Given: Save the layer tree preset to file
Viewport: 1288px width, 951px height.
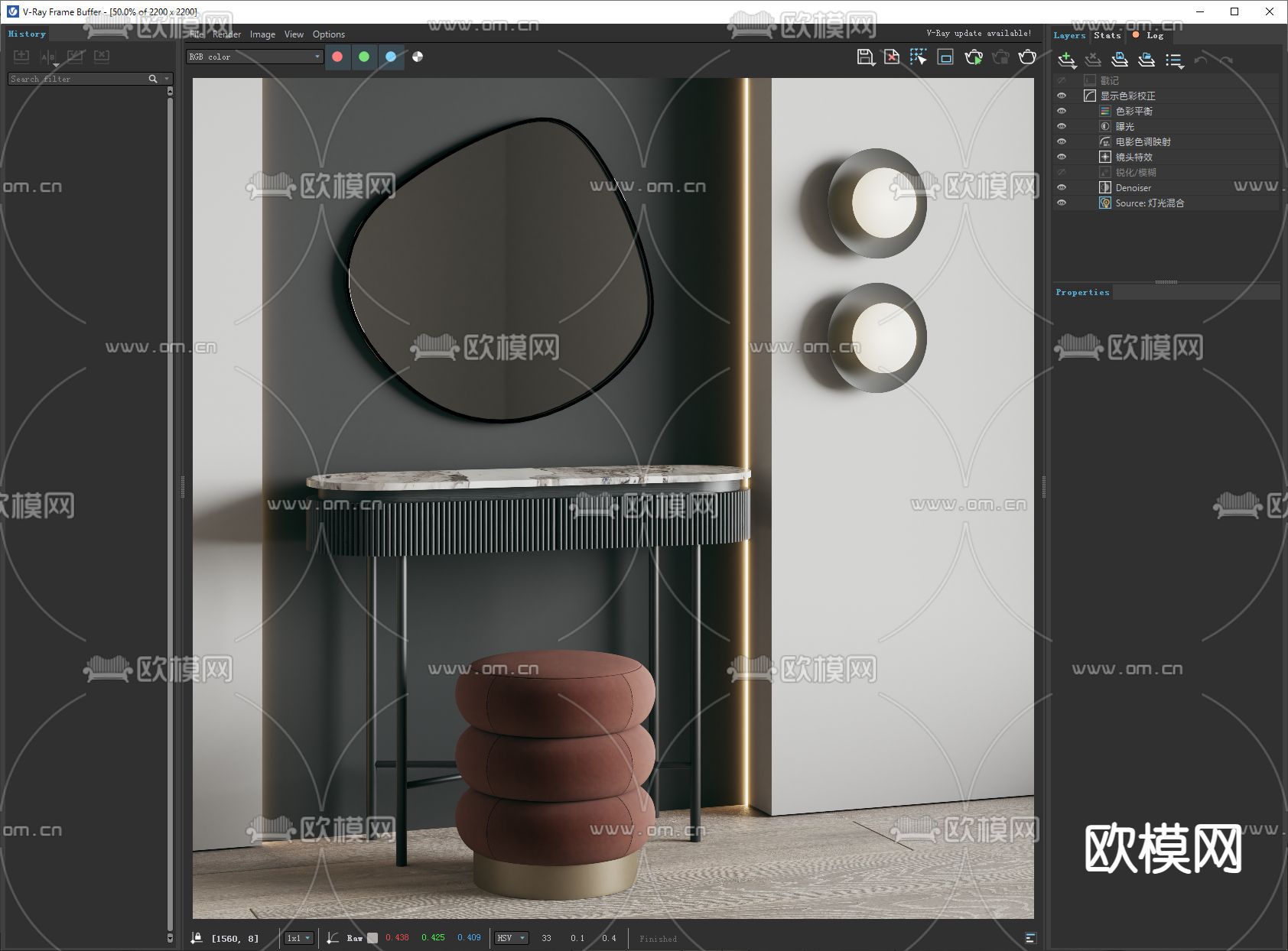Looking at the screenshot, I should [x=1120, y=60].
